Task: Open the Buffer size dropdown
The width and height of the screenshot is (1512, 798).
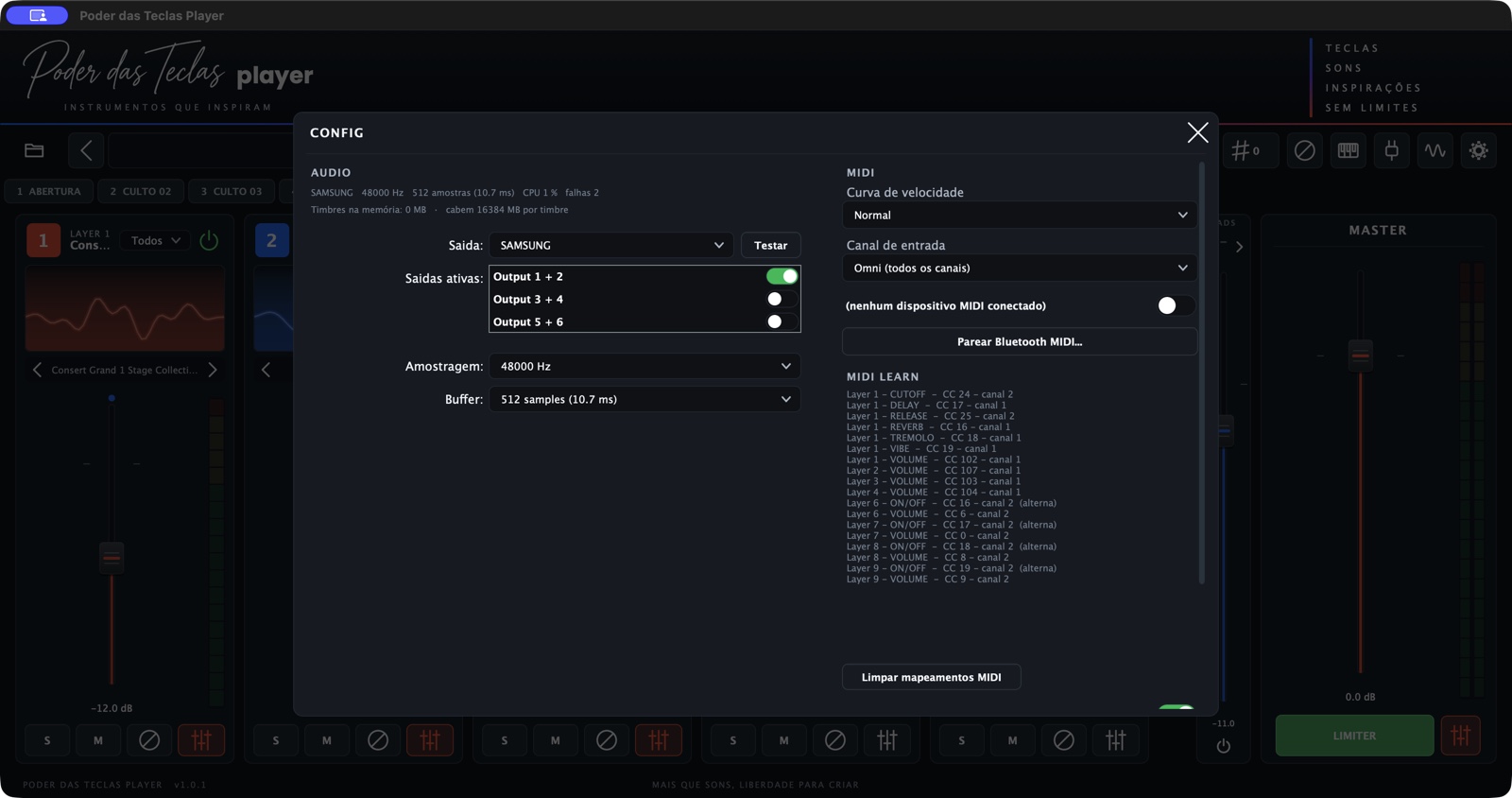Action: pos(644,399)
